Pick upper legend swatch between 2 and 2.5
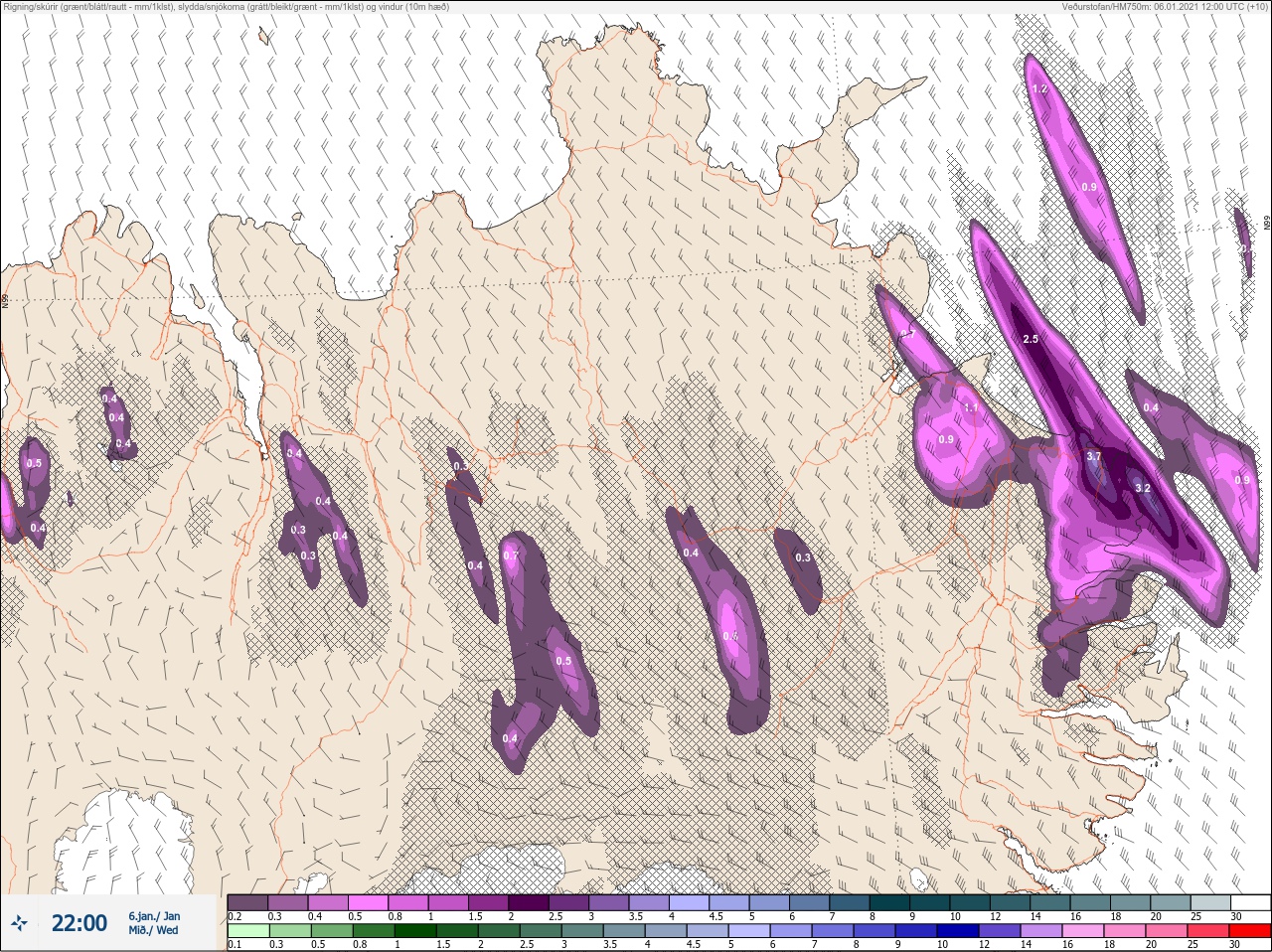This screenshot has height=952, width=1272. pyautogui.click(x=529, y=903)
